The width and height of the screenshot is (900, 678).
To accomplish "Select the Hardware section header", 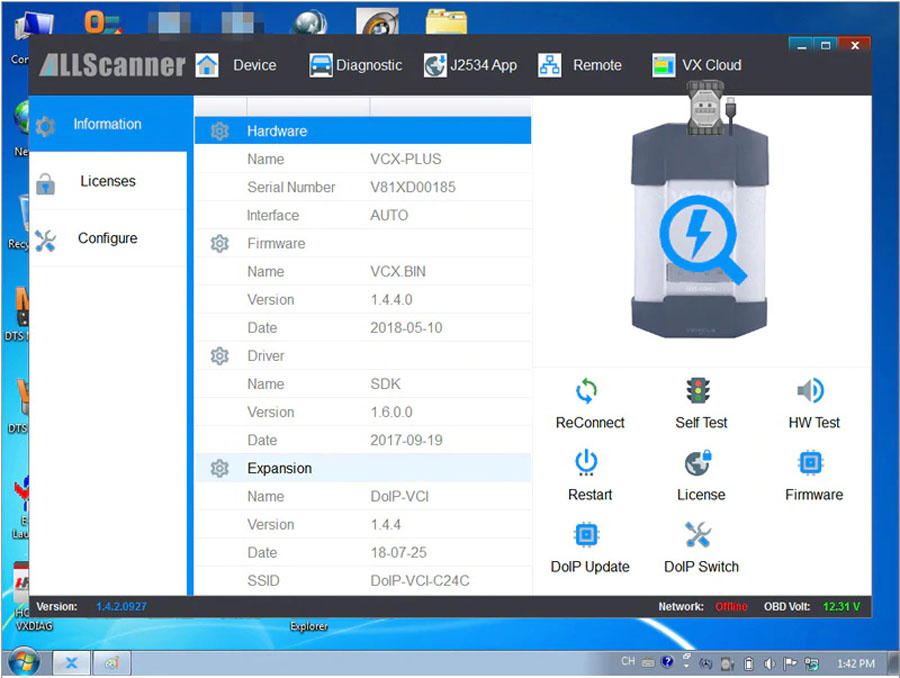I will [x=363, y=131].
